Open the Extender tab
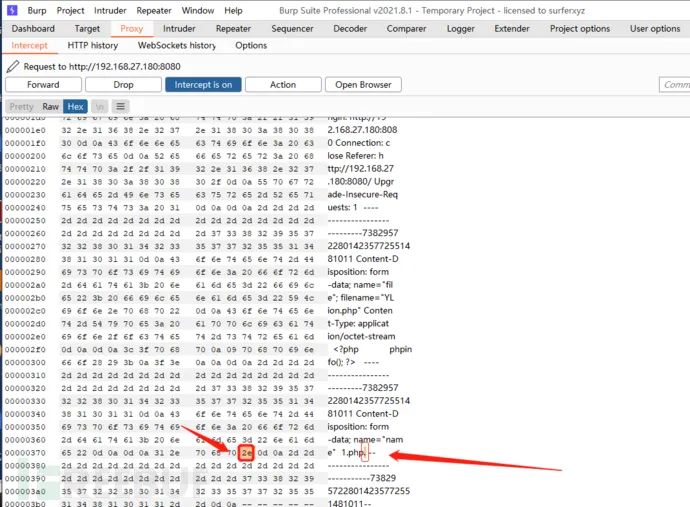Image resolution: width=690 pixels, height=507 pixels. tap(512, 29)
